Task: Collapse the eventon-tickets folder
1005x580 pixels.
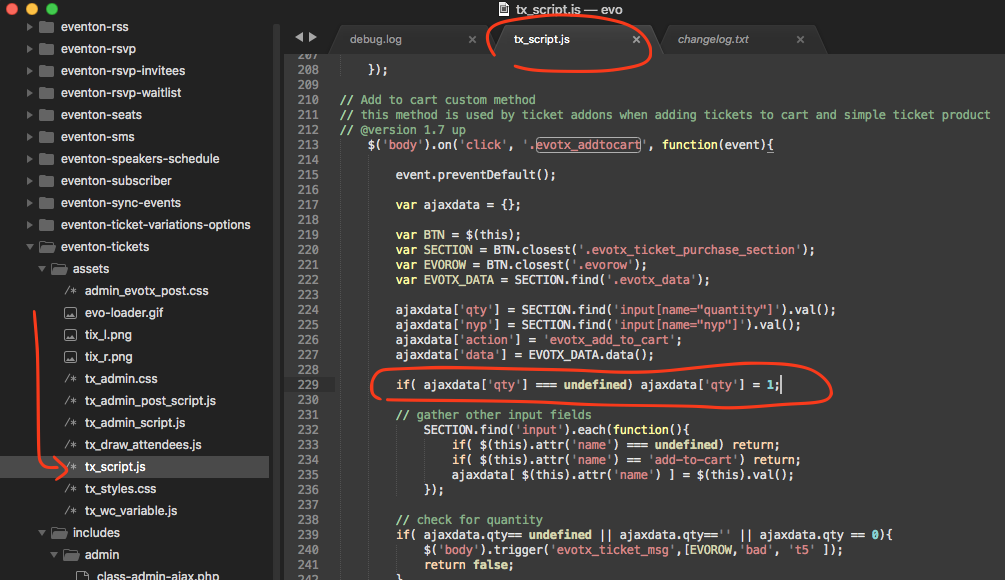Action: 29,247
